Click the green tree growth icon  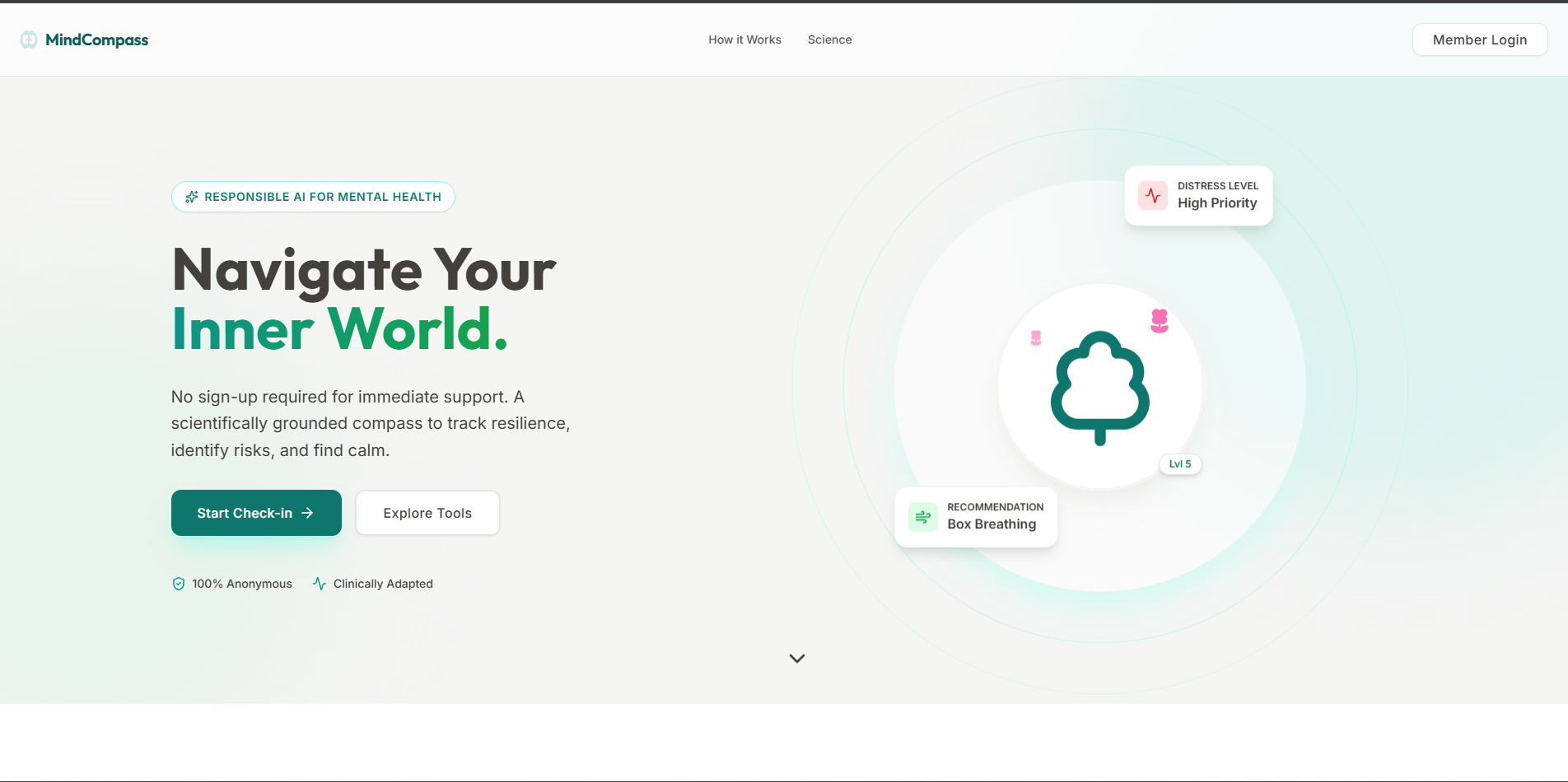pyautogui.click(x=1099, y=387)
